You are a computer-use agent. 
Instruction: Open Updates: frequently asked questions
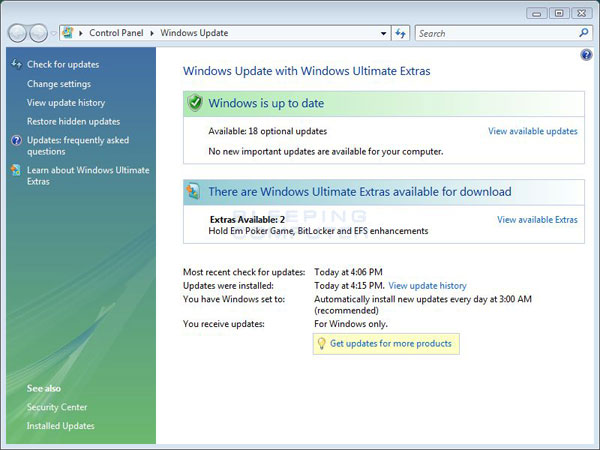(78, 146)
